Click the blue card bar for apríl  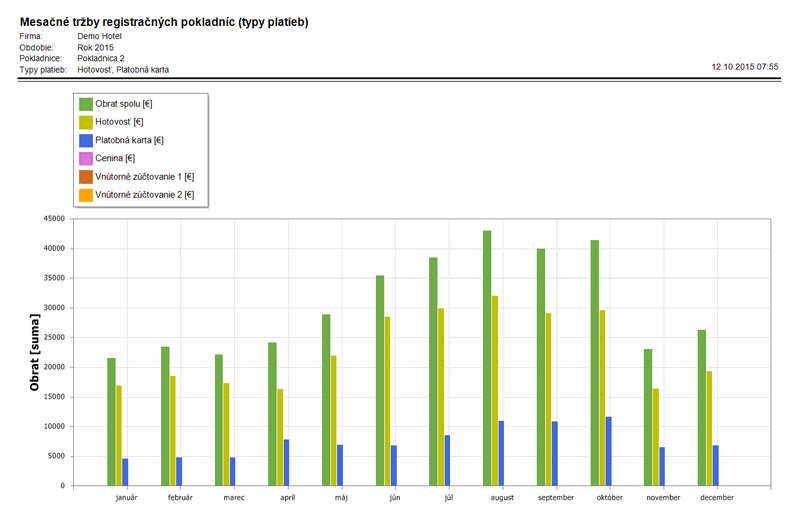coord(287,462)
